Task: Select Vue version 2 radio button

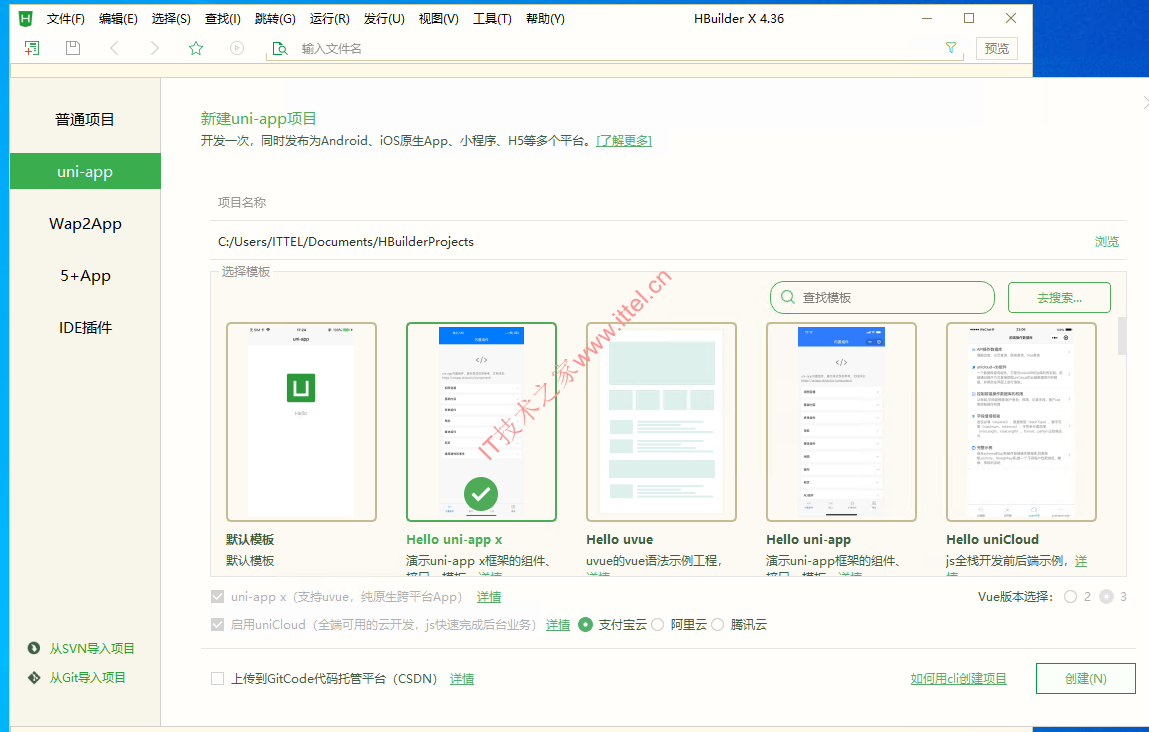Action: 1071,596
